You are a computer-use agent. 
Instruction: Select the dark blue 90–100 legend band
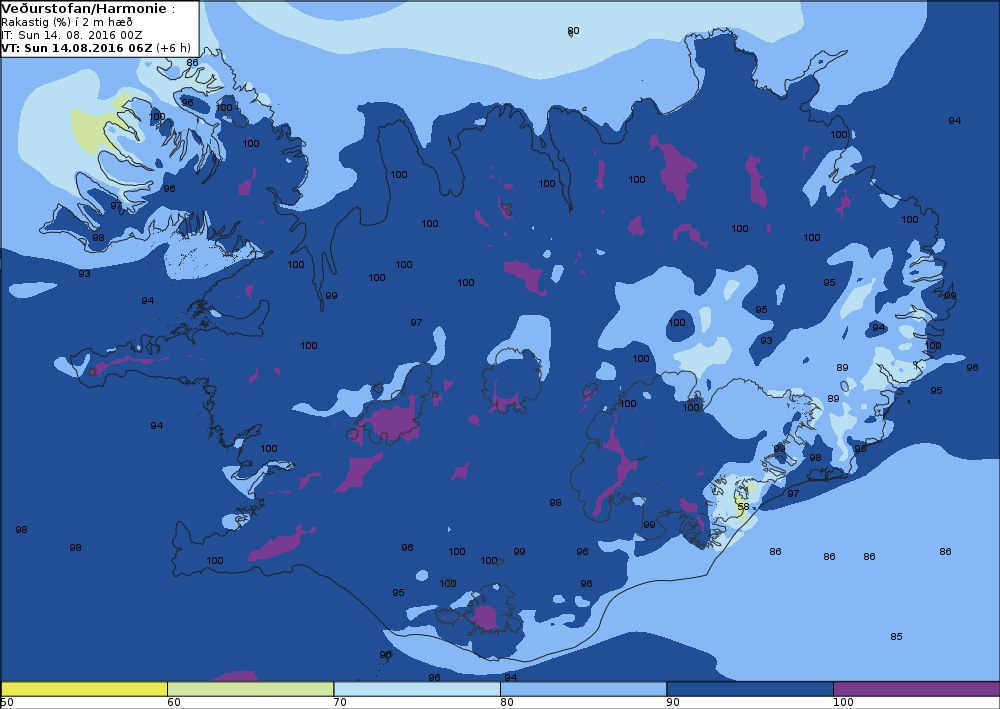pos(749,689)
